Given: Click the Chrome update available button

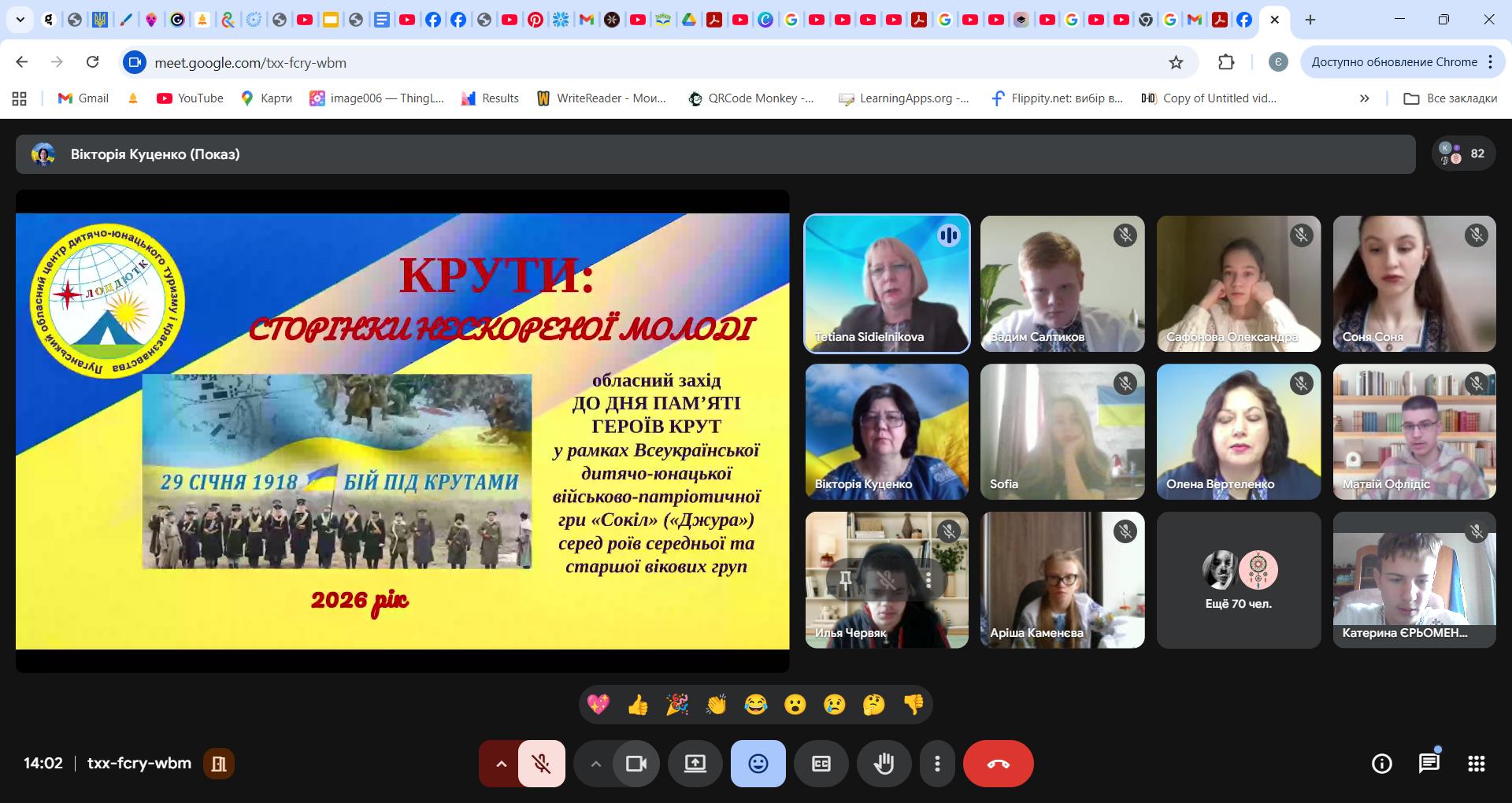Looking at the screenshot, I should pyautogui.click(x=1394, y=62).
